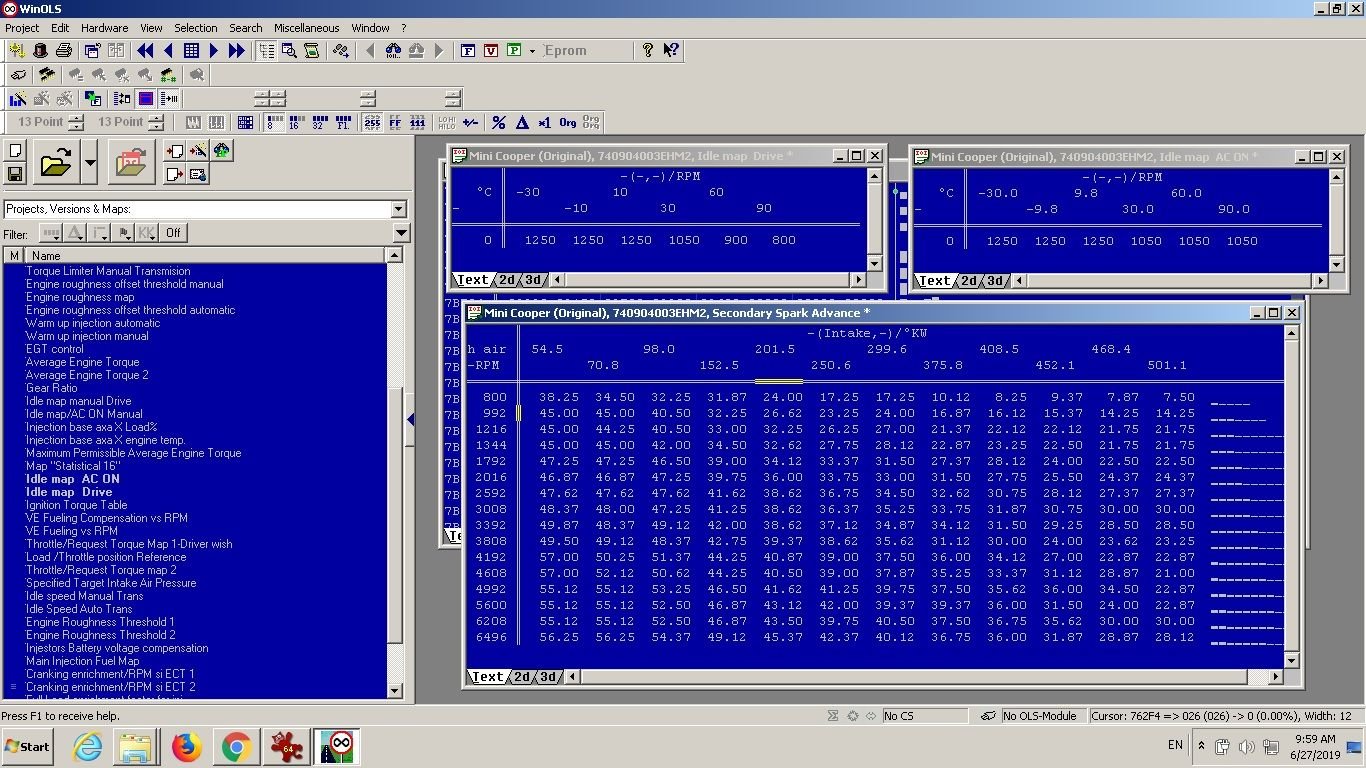Click the down arrow of map list scrollbar
Image resolution: width=1366 pixels, height=768 pixels.
394,690
